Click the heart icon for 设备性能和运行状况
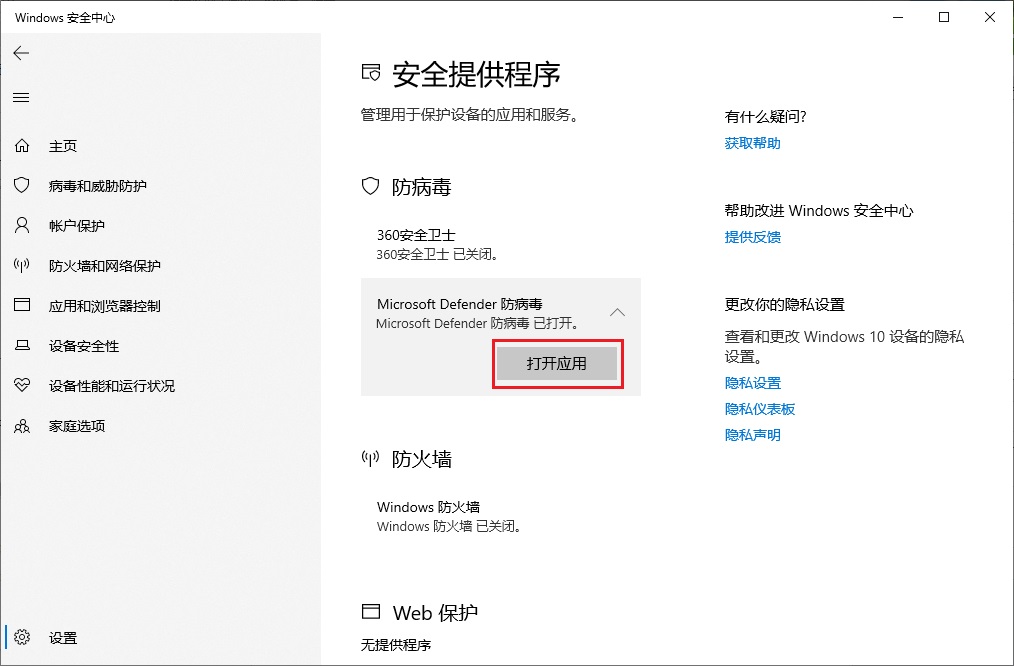This screenshot has height=666, width=1014. click(22, 385)
